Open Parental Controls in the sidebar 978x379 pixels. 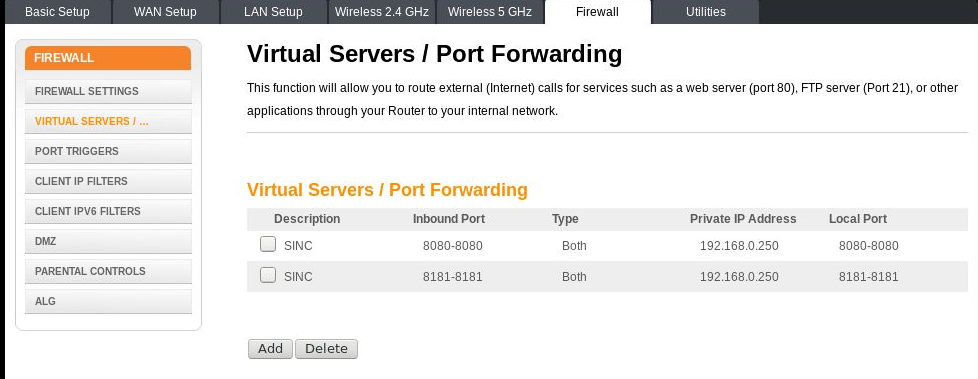108,271
